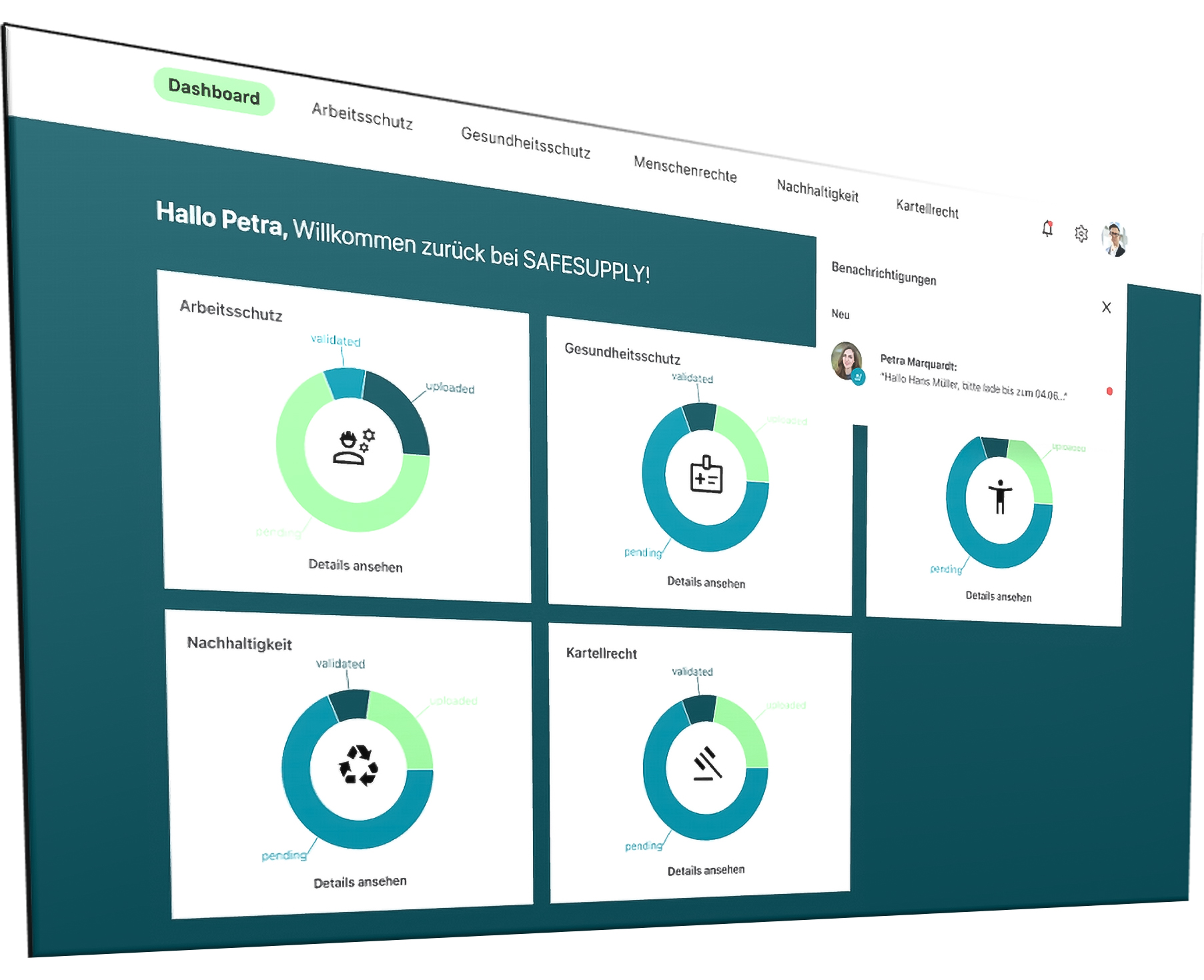Click the worker helmet icon in Arbeitsschutz chart
1204x980 pixels.
[354, 448]
